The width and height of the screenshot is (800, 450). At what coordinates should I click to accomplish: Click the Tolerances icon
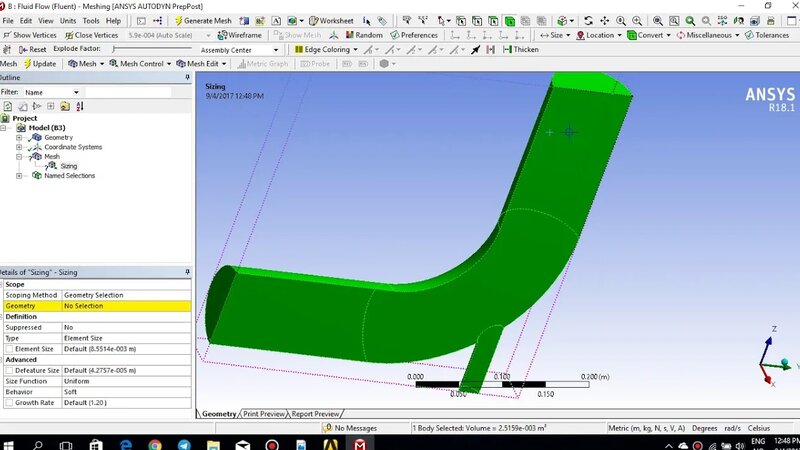(x=749, y=35)
